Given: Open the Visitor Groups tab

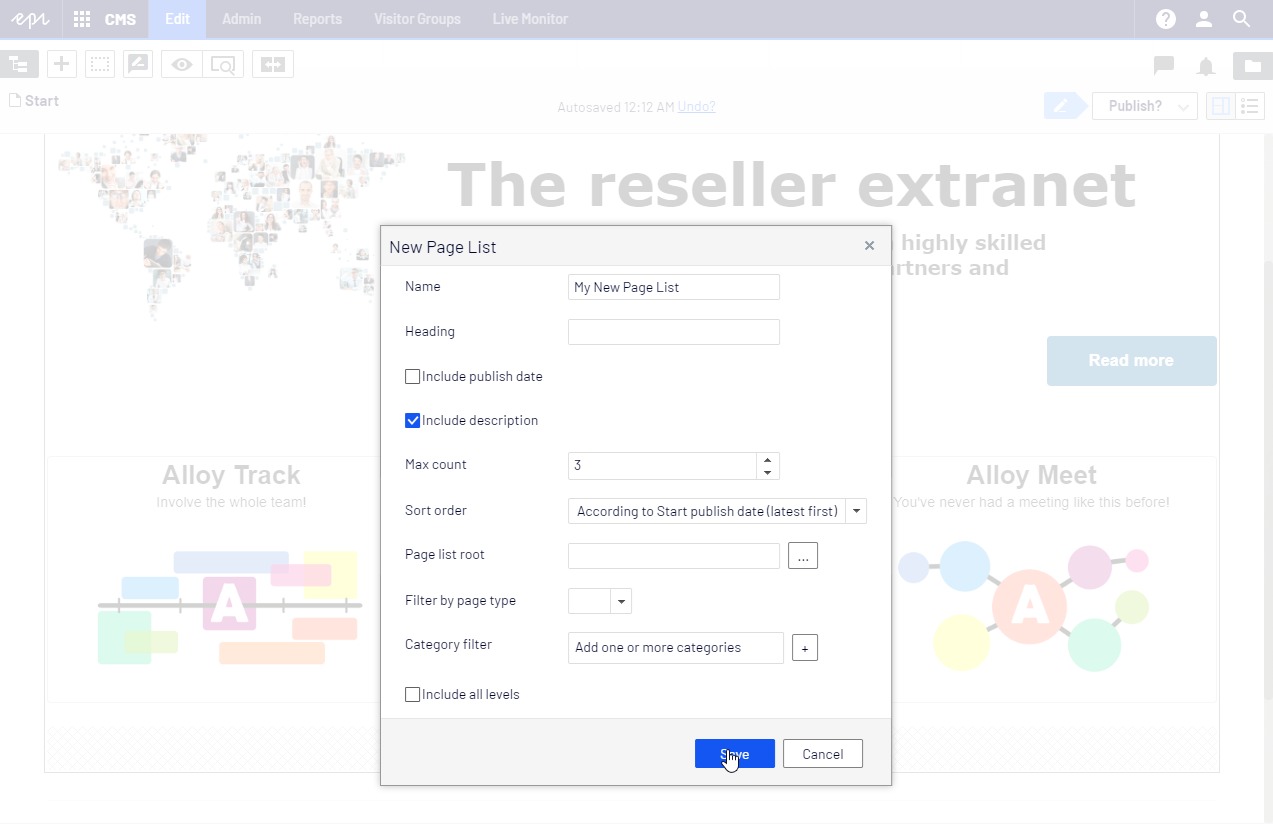Looking at the screenshot, I should point(417,19).
